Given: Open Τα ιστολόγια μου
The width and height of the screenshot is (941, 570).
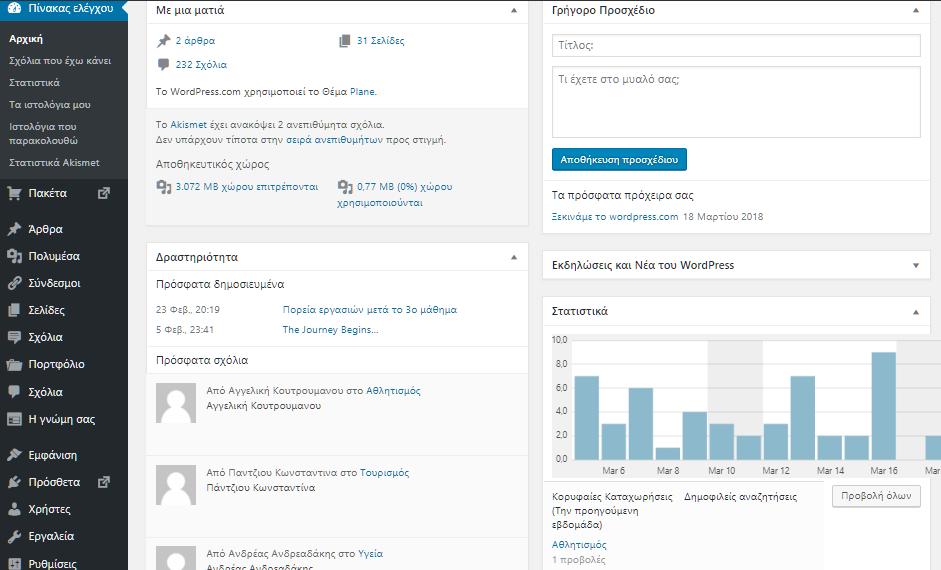Looking at the screenshot, I should click(x=50, y=104).
